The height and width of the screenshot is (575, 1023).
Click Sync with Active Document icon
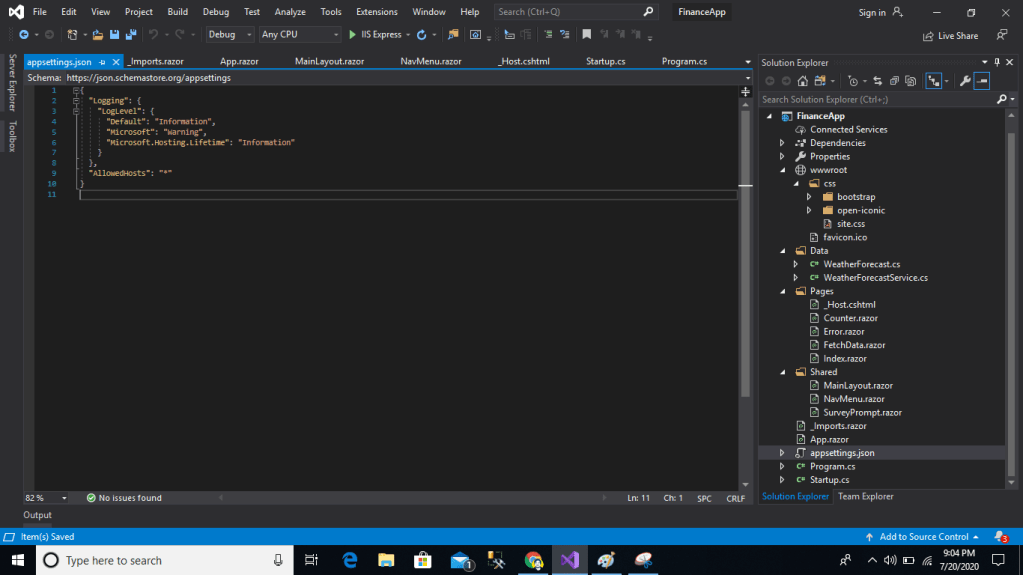pyautogui.click(x=877, y=81)
